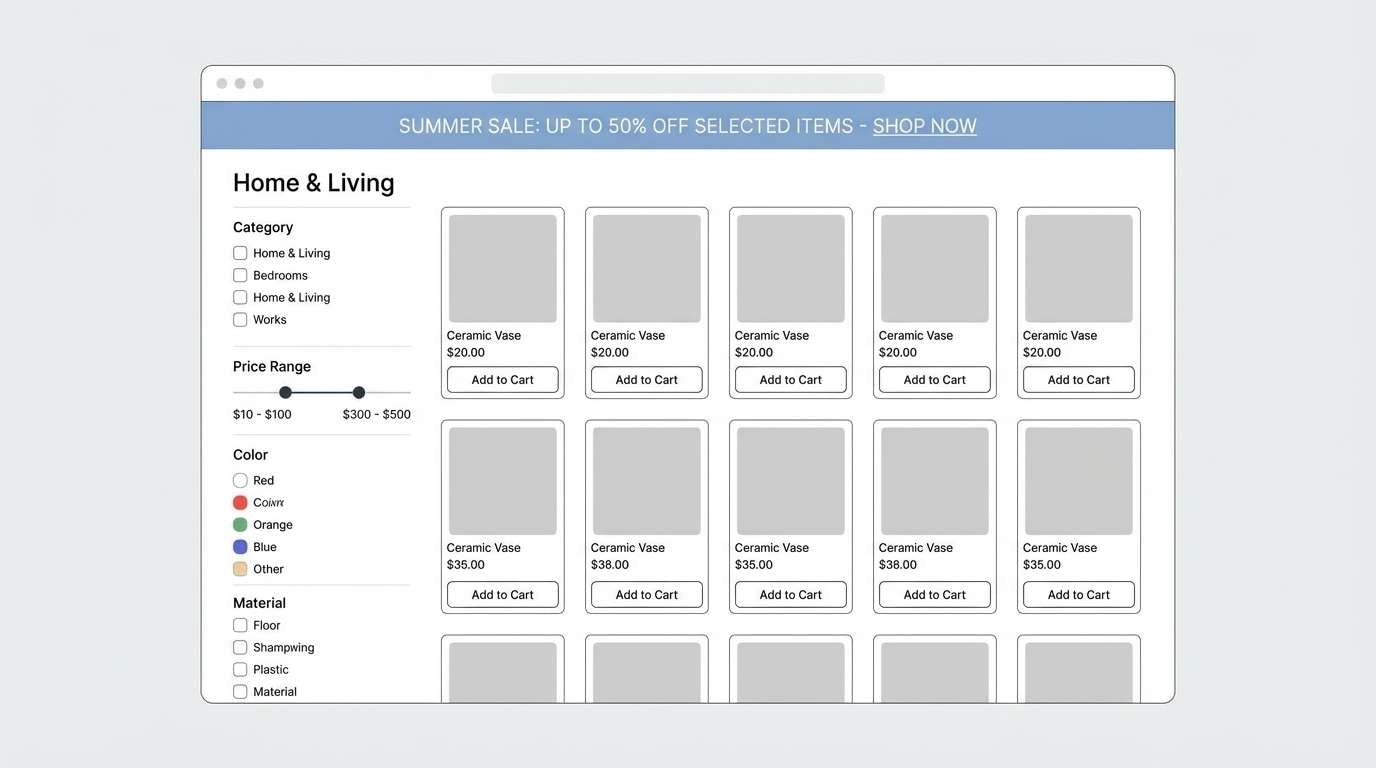Check the "Bedrooms" category filter
The image size is (1376, 768).
[x=239, y=274]
